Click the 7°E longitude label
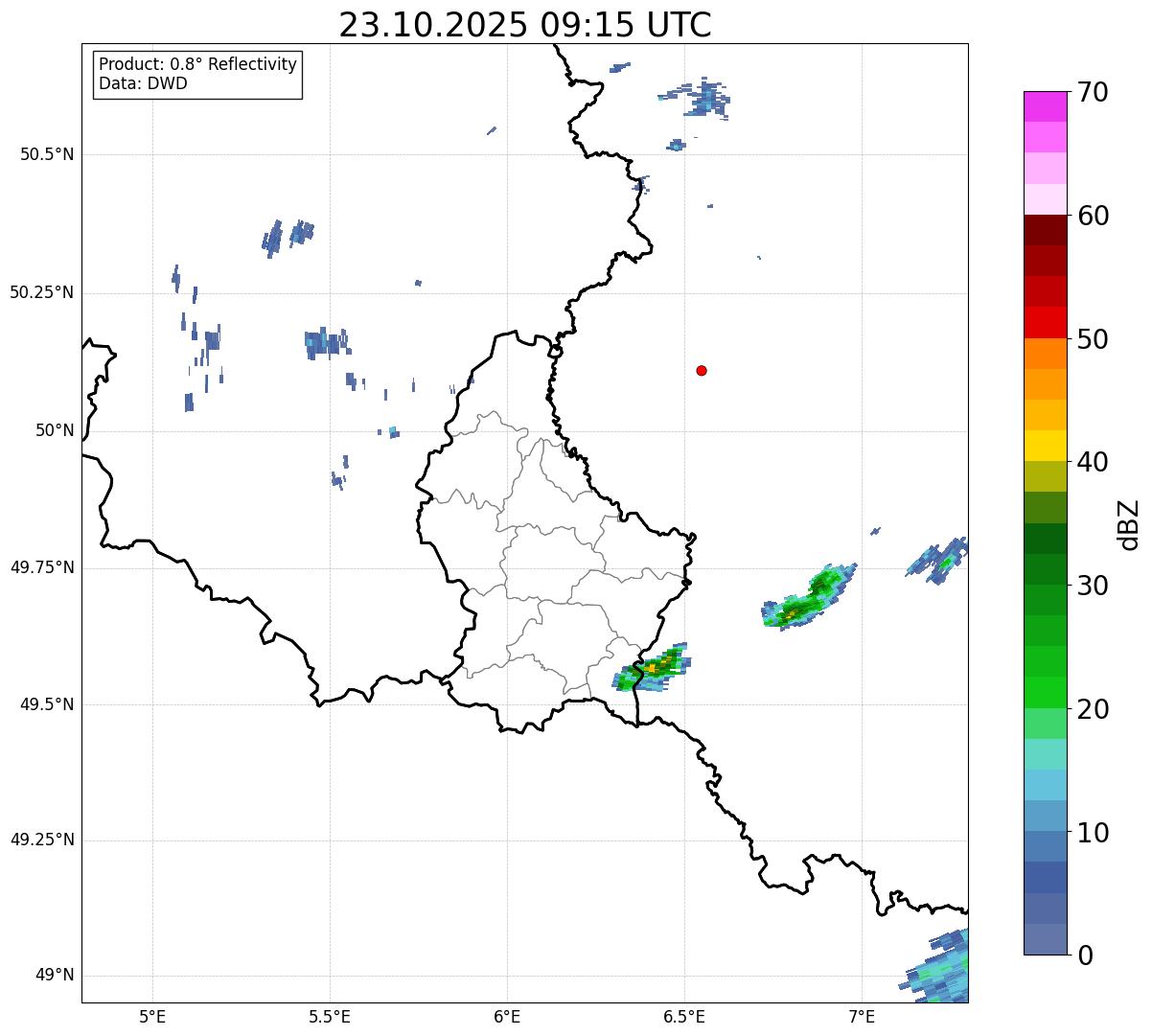1152x1036 pixels. point(862,1016)
